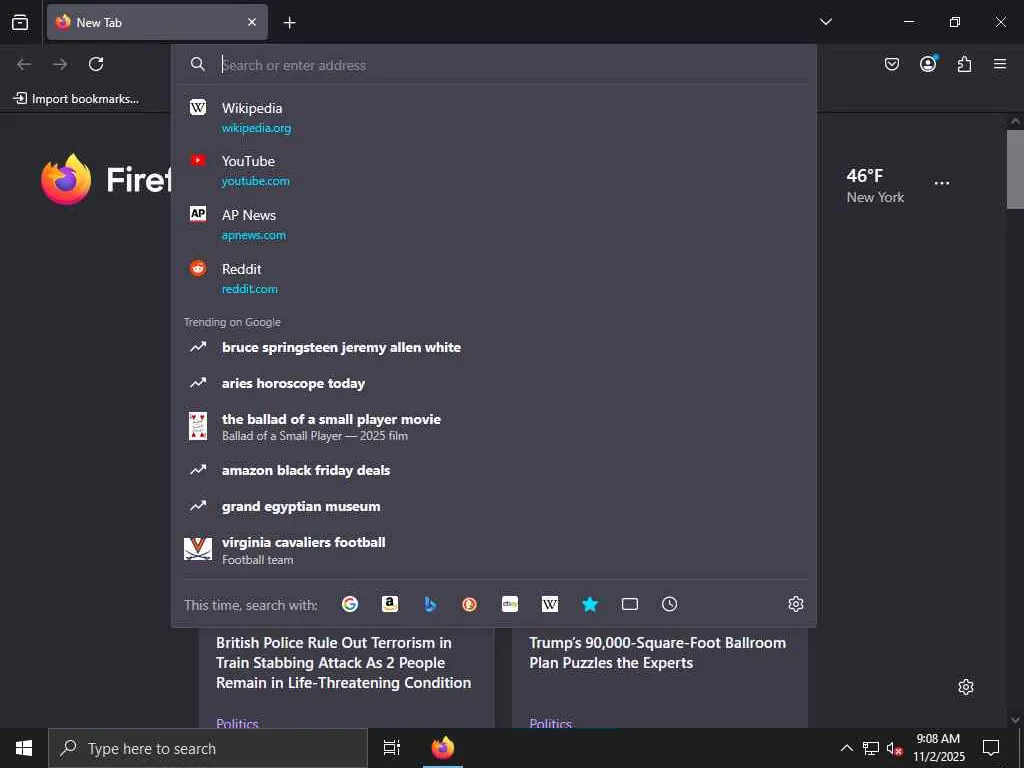
Task: Search this time with DuckDuckGo
Action: click(470, 604)
